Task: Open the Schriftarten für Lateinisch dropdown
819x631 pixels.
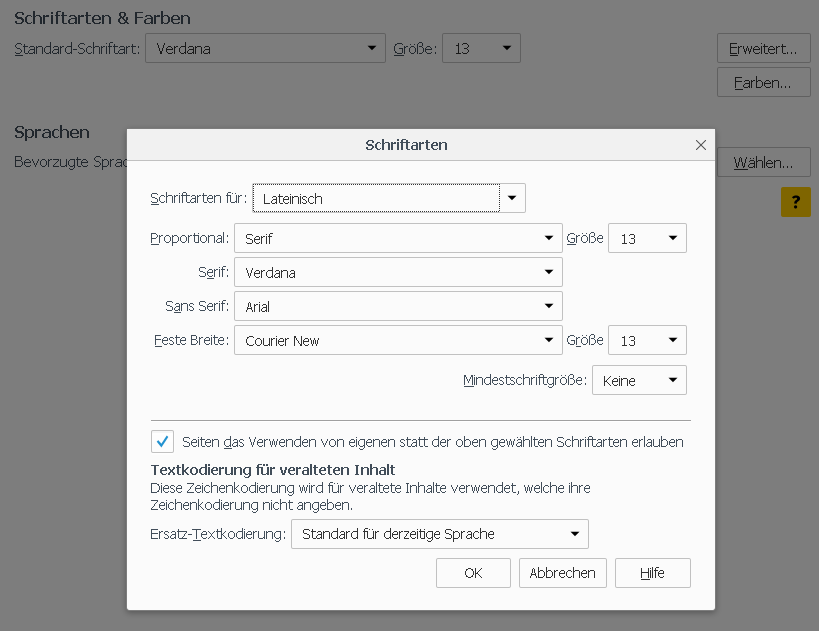Action: pos(389,198)
